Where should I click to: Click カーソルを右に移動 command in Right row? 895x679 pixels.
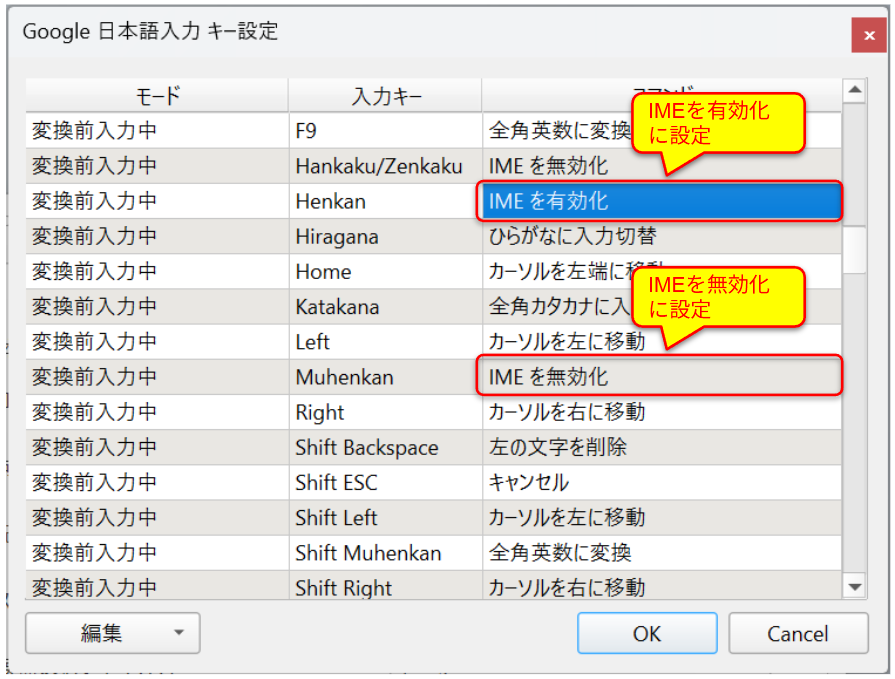[x=662, y=413]
